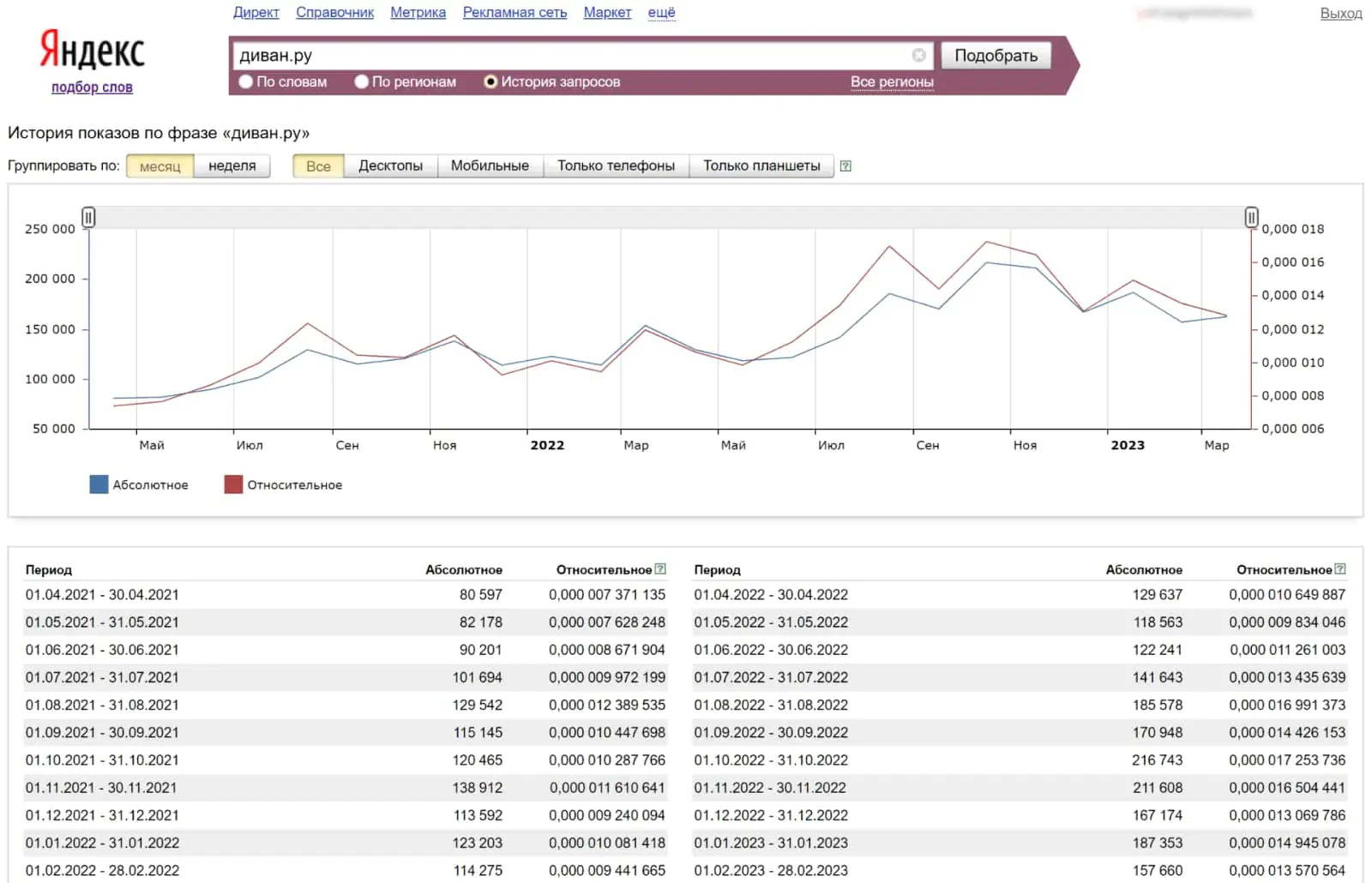Click heading История показов по фразе

point(159,134)
